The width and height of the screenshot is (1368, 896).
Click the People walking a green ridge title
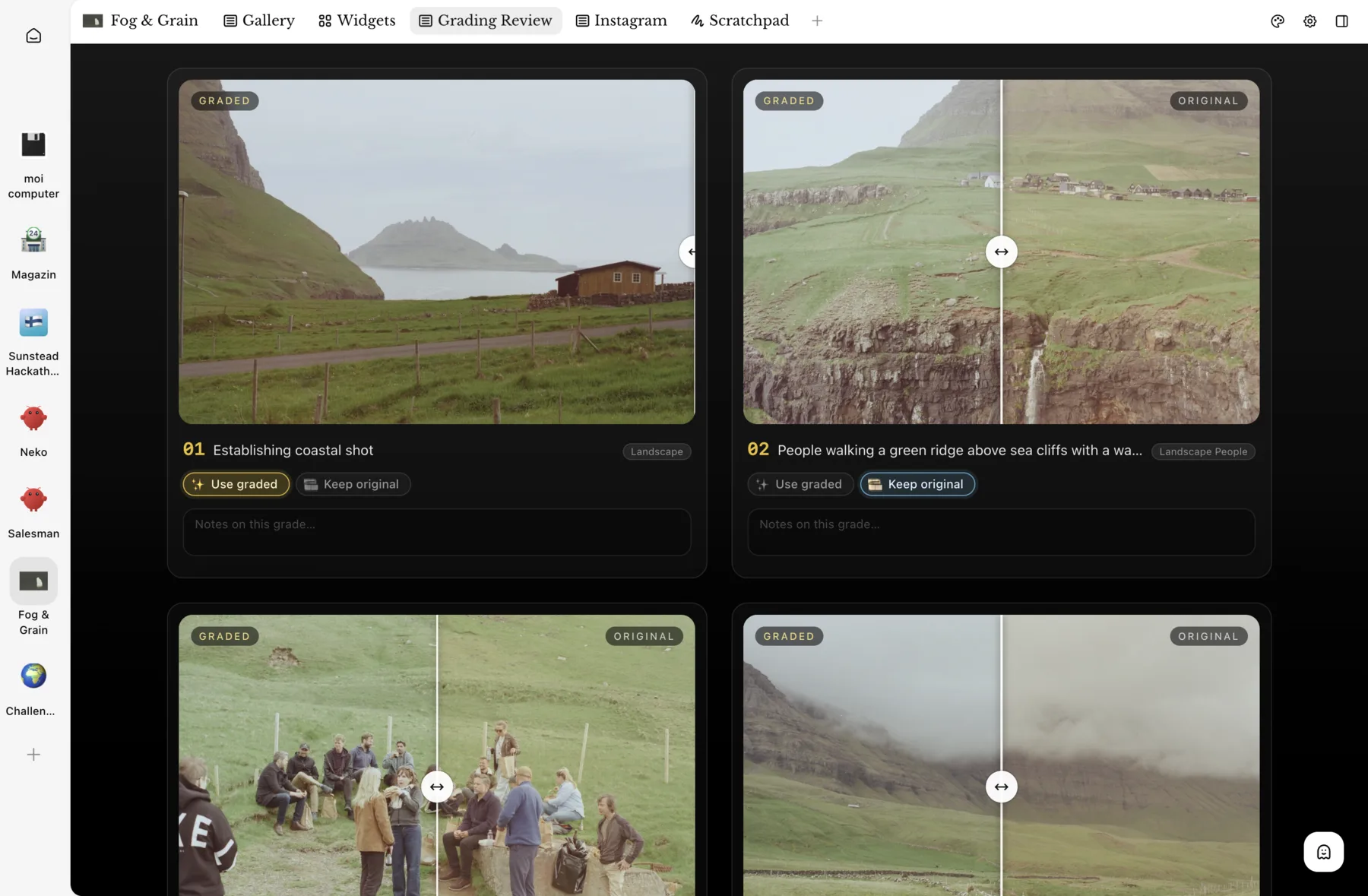point(959,450)
